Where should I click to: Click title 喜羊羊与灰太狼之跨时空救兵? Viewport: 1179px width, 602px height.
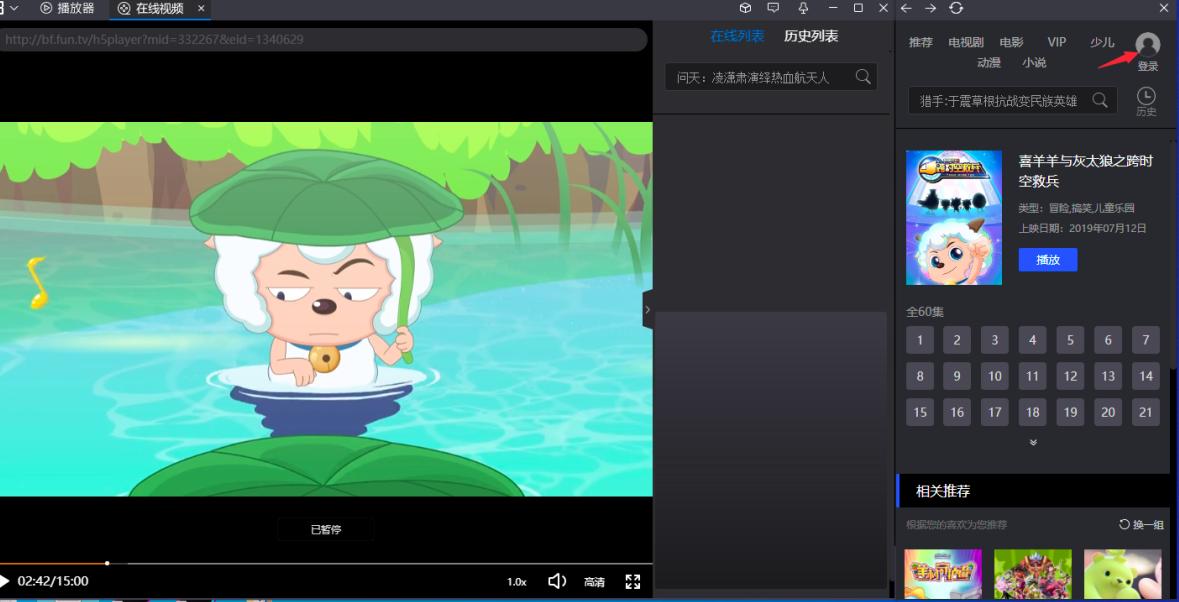1085,171
